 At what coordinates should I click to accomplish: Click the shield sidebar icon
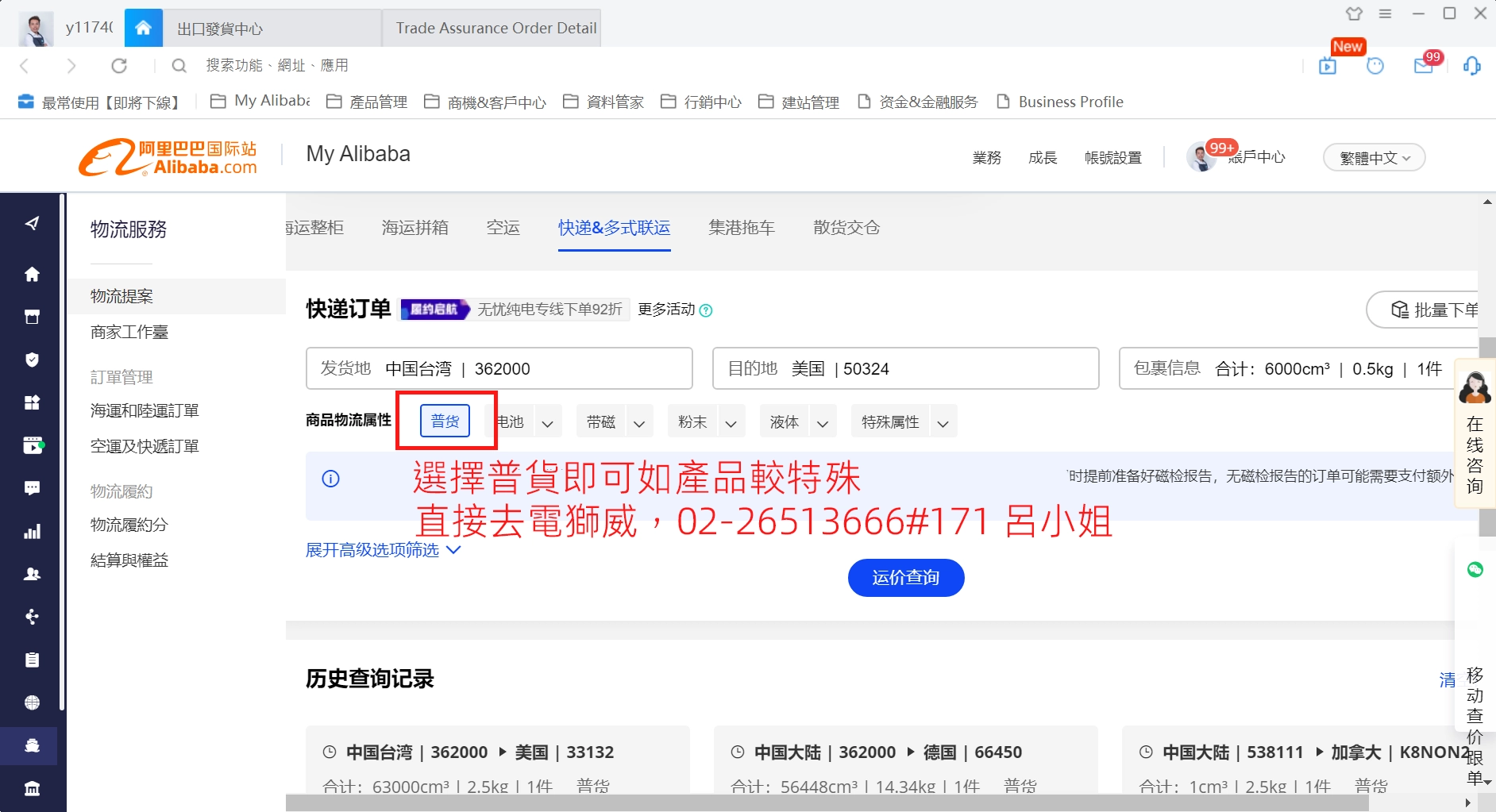(32, 360)
